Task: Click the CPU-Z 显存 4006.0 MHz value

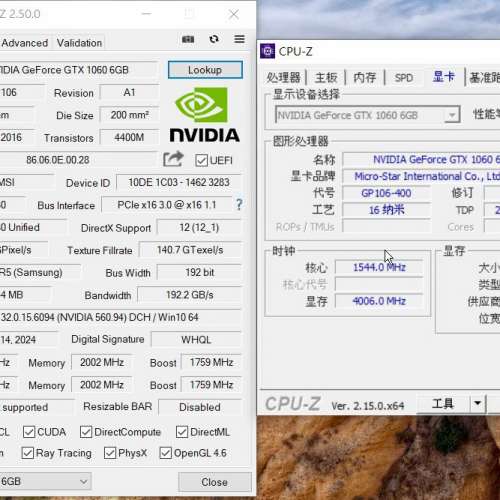Action: coord(379,301)
